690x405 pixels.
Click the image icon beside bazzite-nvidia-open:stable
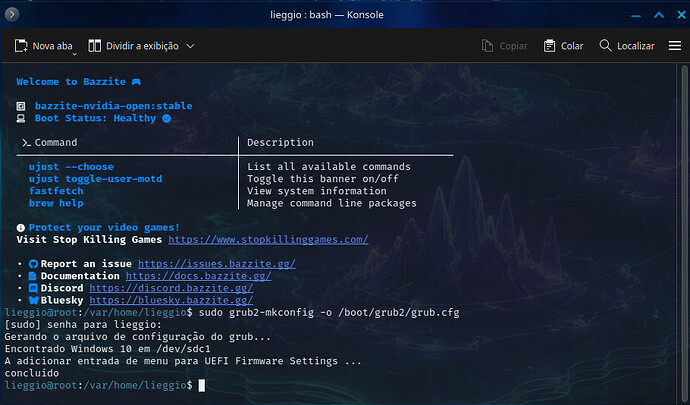(x=21, y=106)
